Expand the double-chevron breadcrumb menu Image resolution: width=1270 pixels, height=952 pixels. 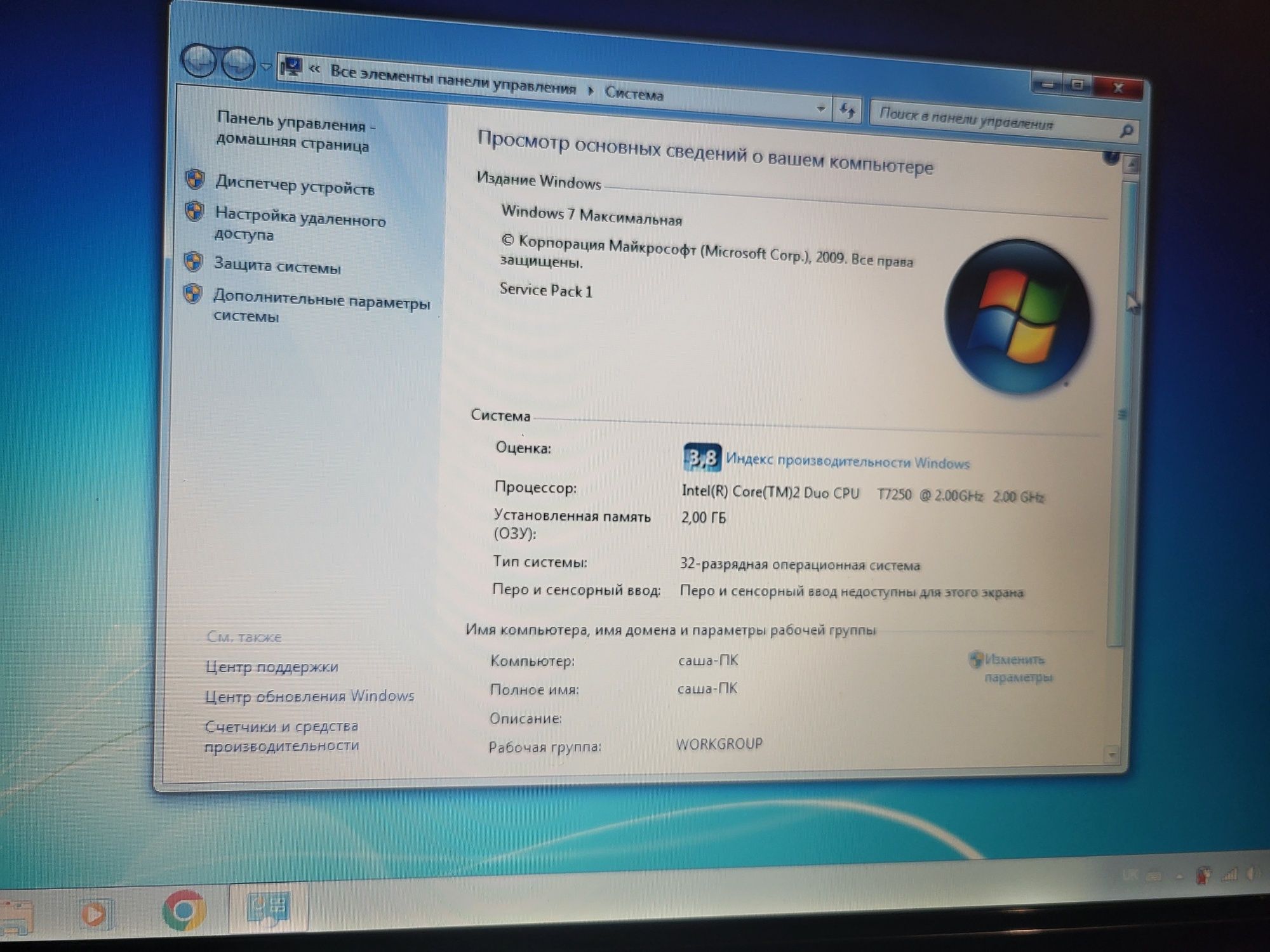[314, 69]
